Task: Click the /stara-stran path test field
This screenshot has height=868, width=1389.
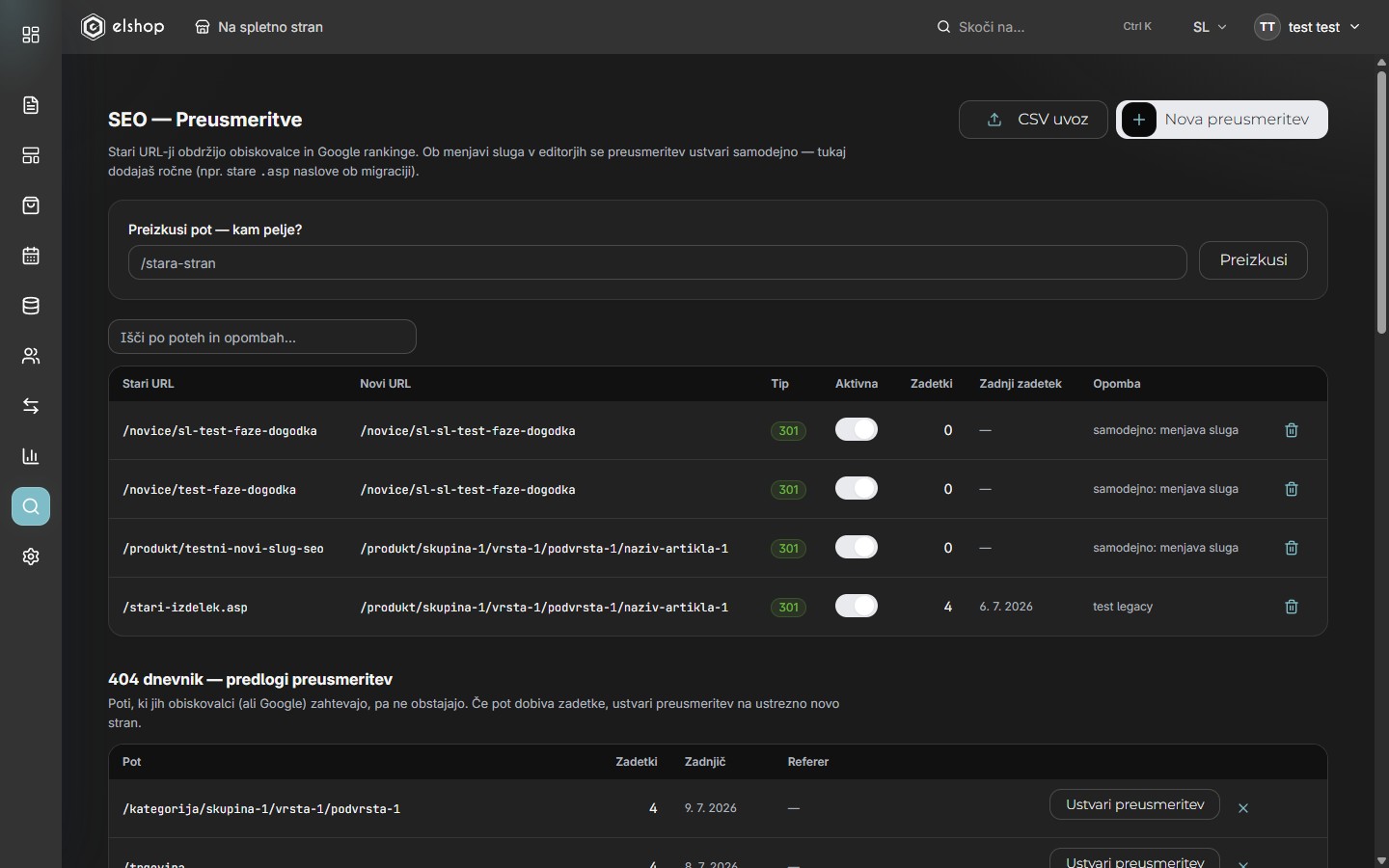Action: 657,262
